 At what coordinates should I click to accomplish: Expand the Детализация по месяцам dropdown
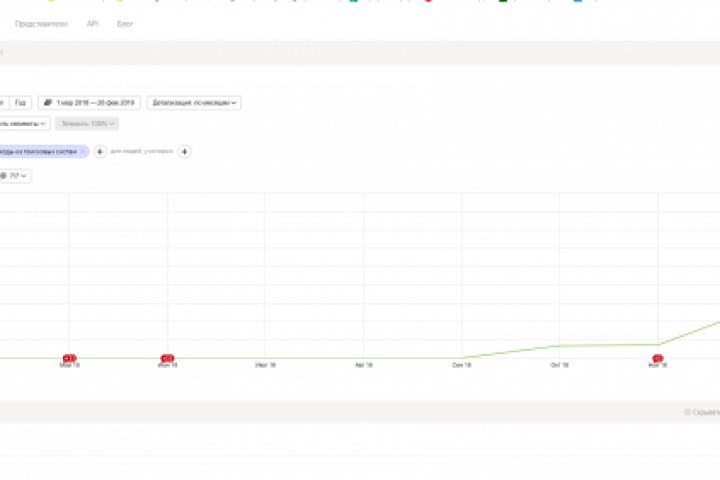pos(194,103)
